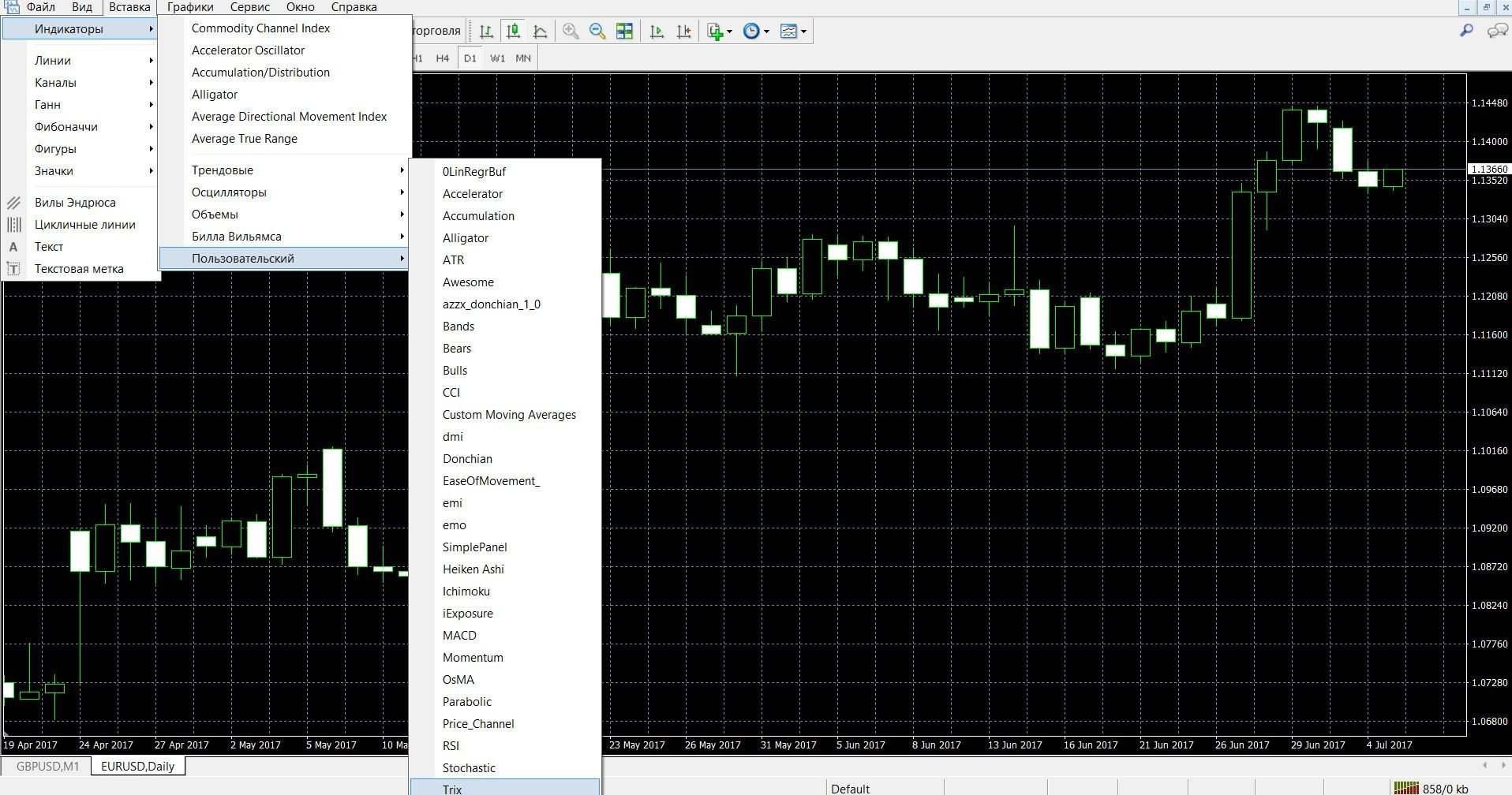The height and width of the screenshot is (795, 1512).
Task: Expand the Осцилляторы submenu
Action: [x=284, y=192]
